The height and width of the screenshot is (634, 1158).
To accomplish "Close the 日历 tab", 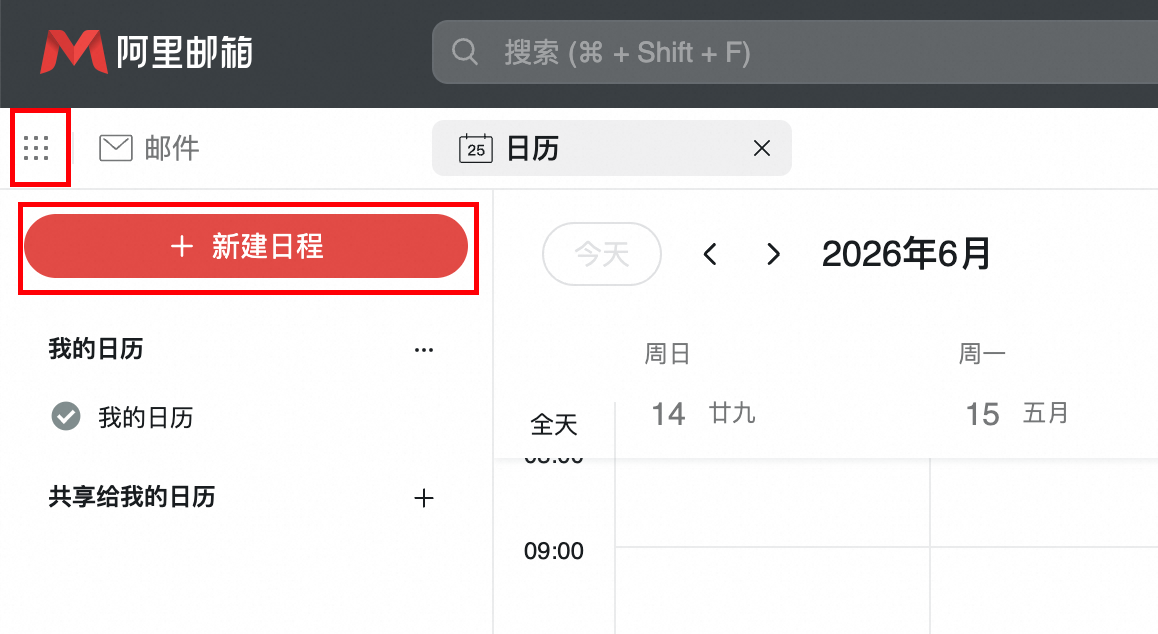I will click(762, 148).
